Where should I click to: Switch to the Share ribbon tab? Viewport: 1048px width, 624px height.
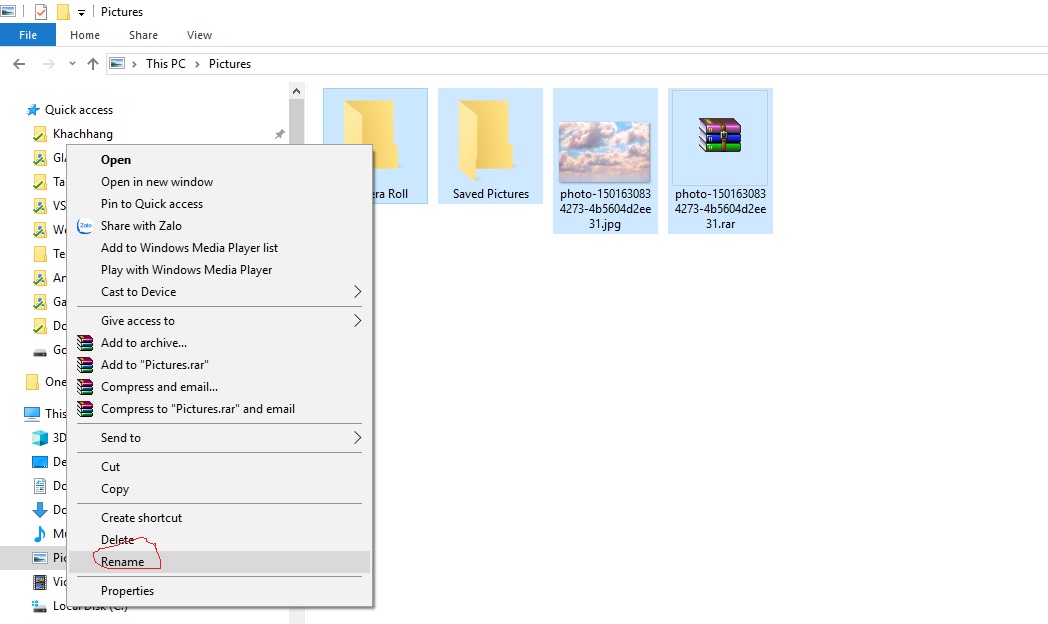click(143, 35)
